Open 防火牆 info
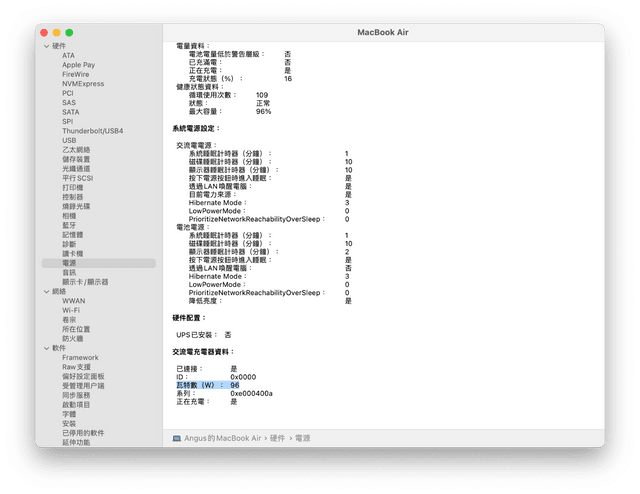 click(x=73, y=338)
